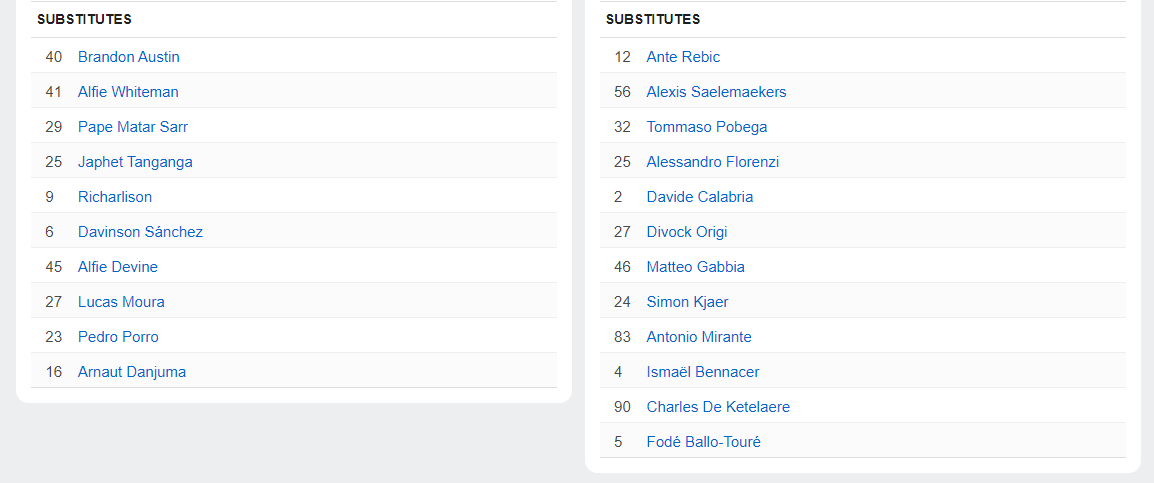Select substitute Simon Kjaer

click(x=689, y=302)
